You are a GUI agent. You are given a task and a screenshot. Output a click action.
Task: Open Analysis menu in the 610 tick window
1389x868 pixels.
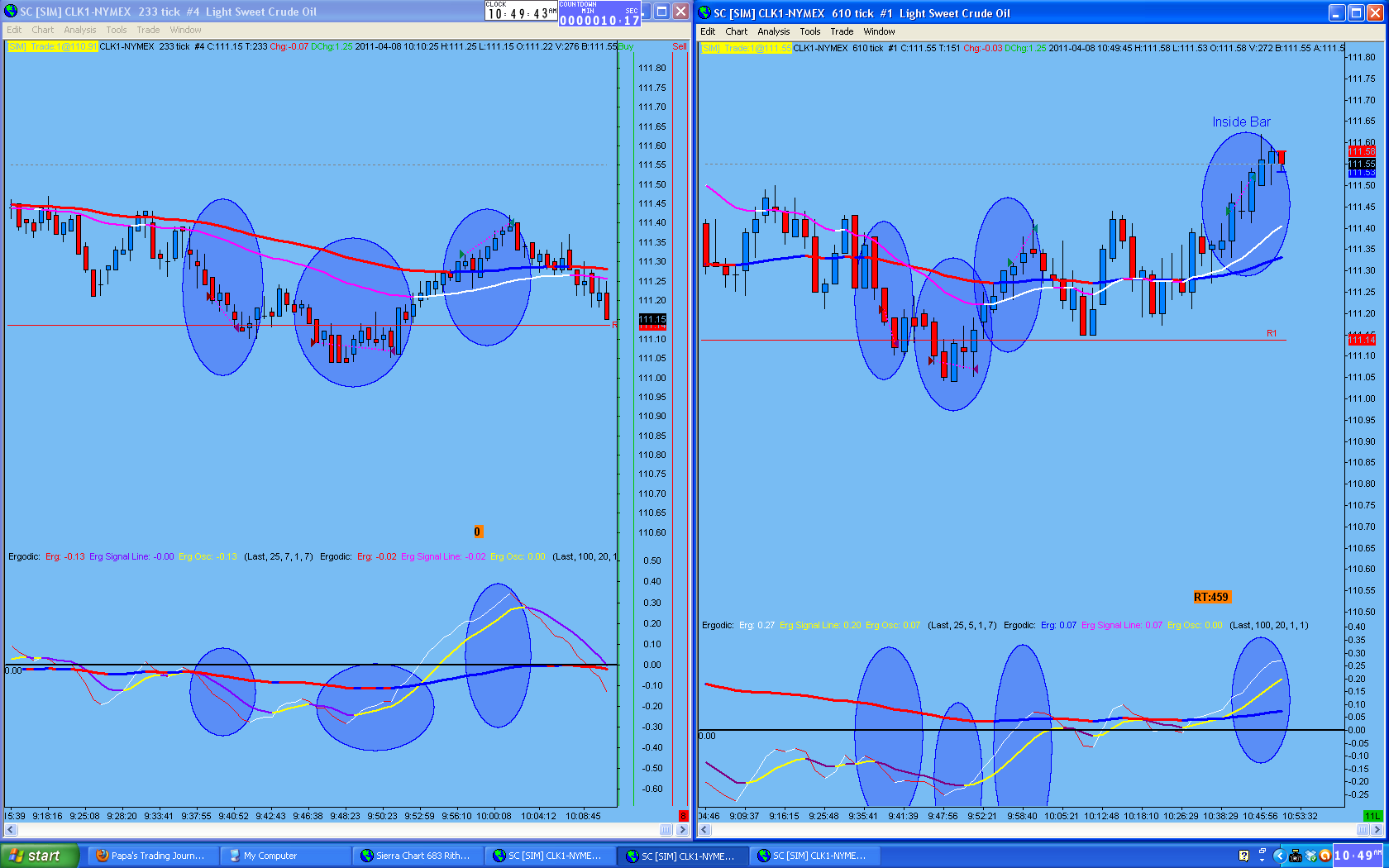774,31
